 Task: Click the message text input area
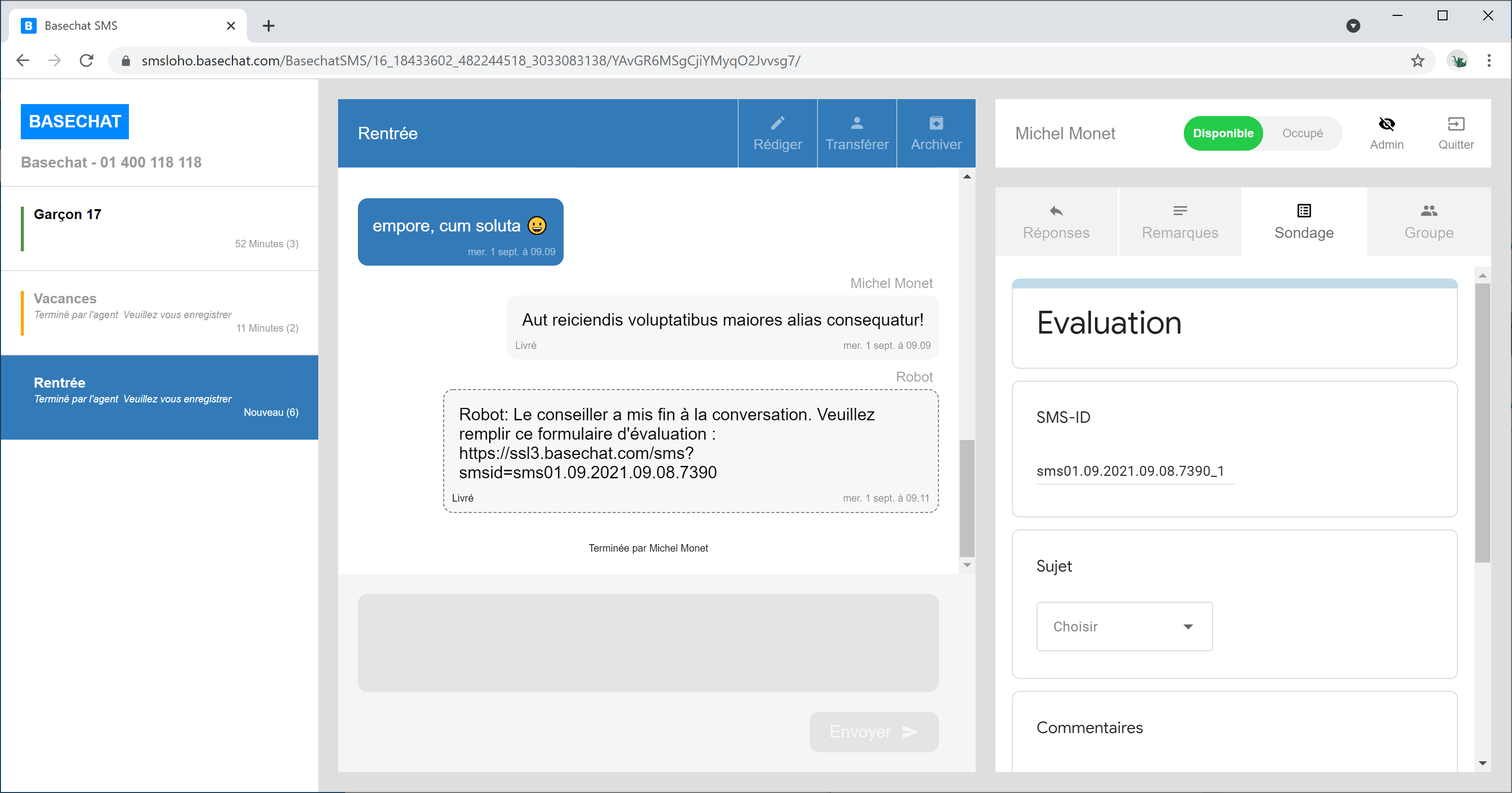[647, 642]
